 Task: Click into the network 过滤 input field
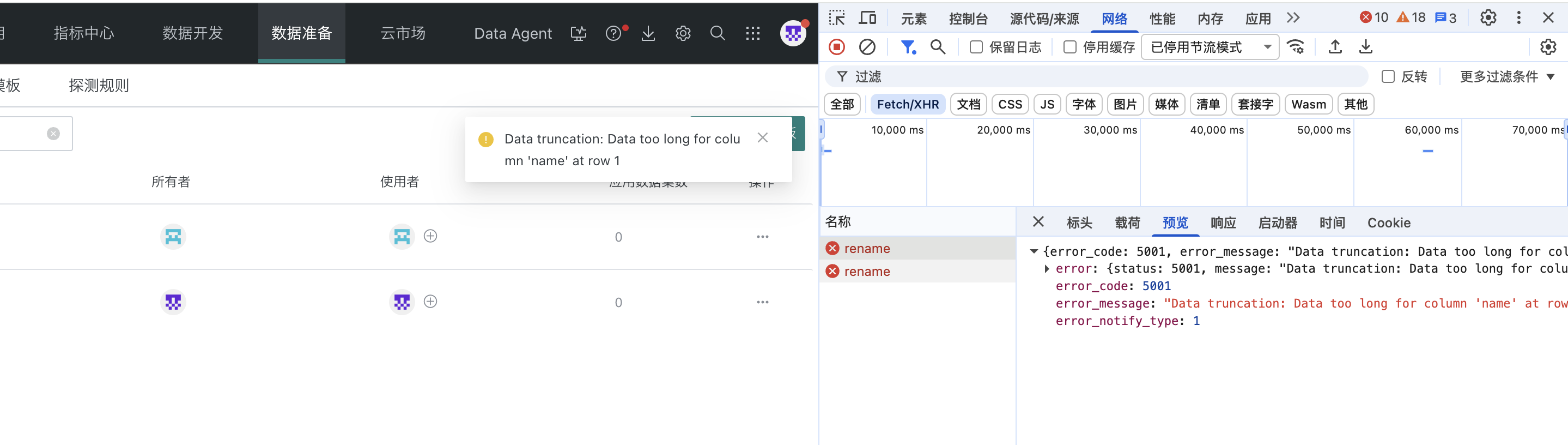(1096, 76)
